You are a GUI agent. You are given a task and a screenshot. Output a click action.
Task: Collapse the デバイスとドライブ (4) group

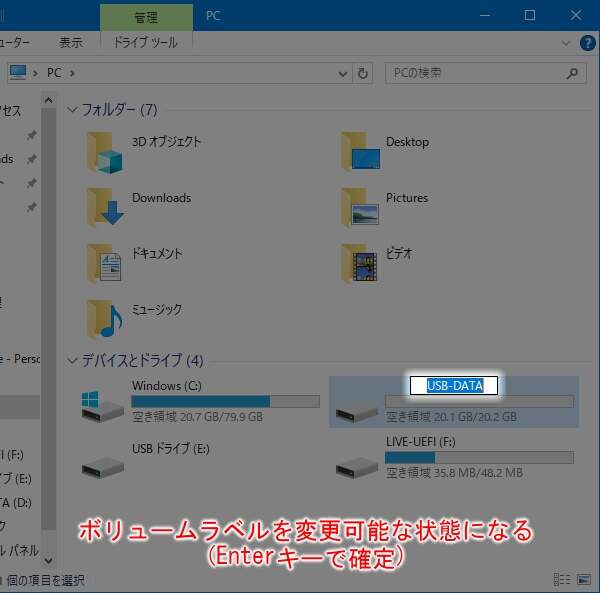click(x=72, y=360)
